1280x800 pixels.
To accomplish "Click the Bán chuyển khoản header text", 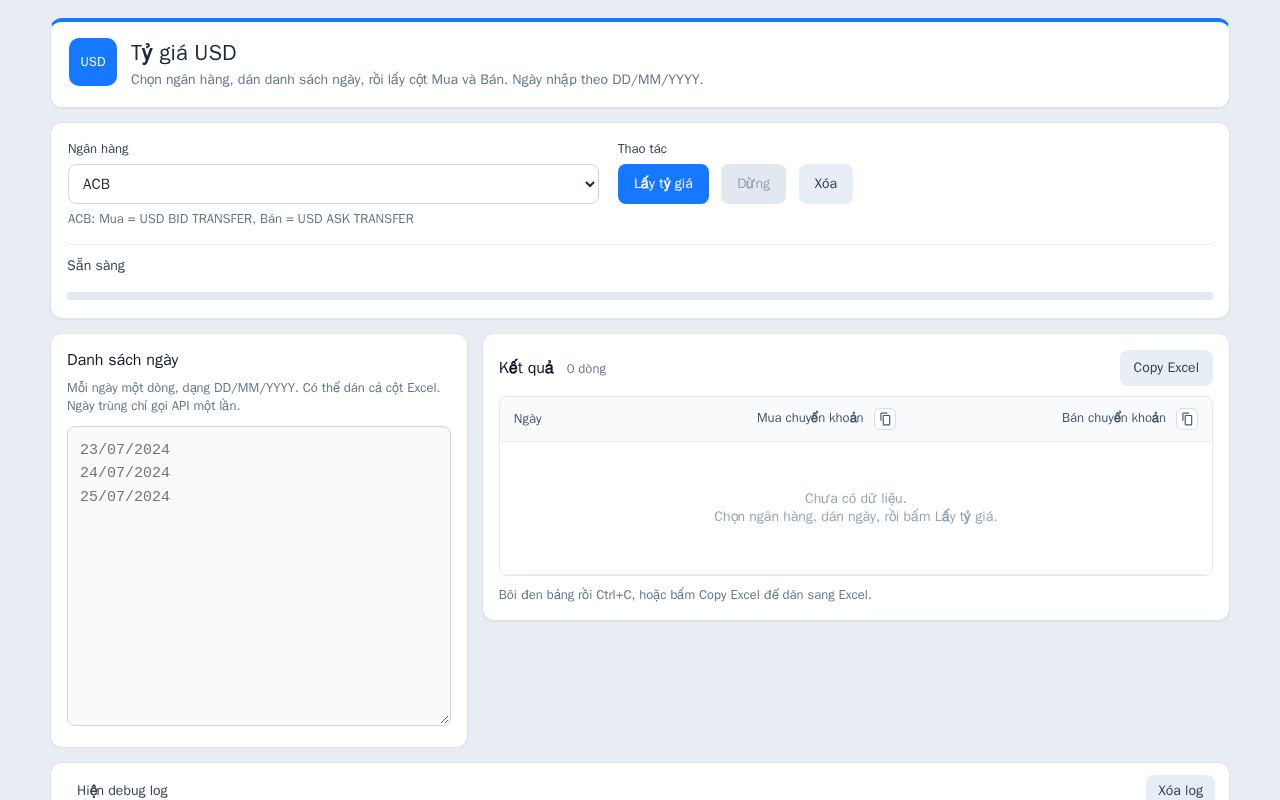I will pos(1114,418).
